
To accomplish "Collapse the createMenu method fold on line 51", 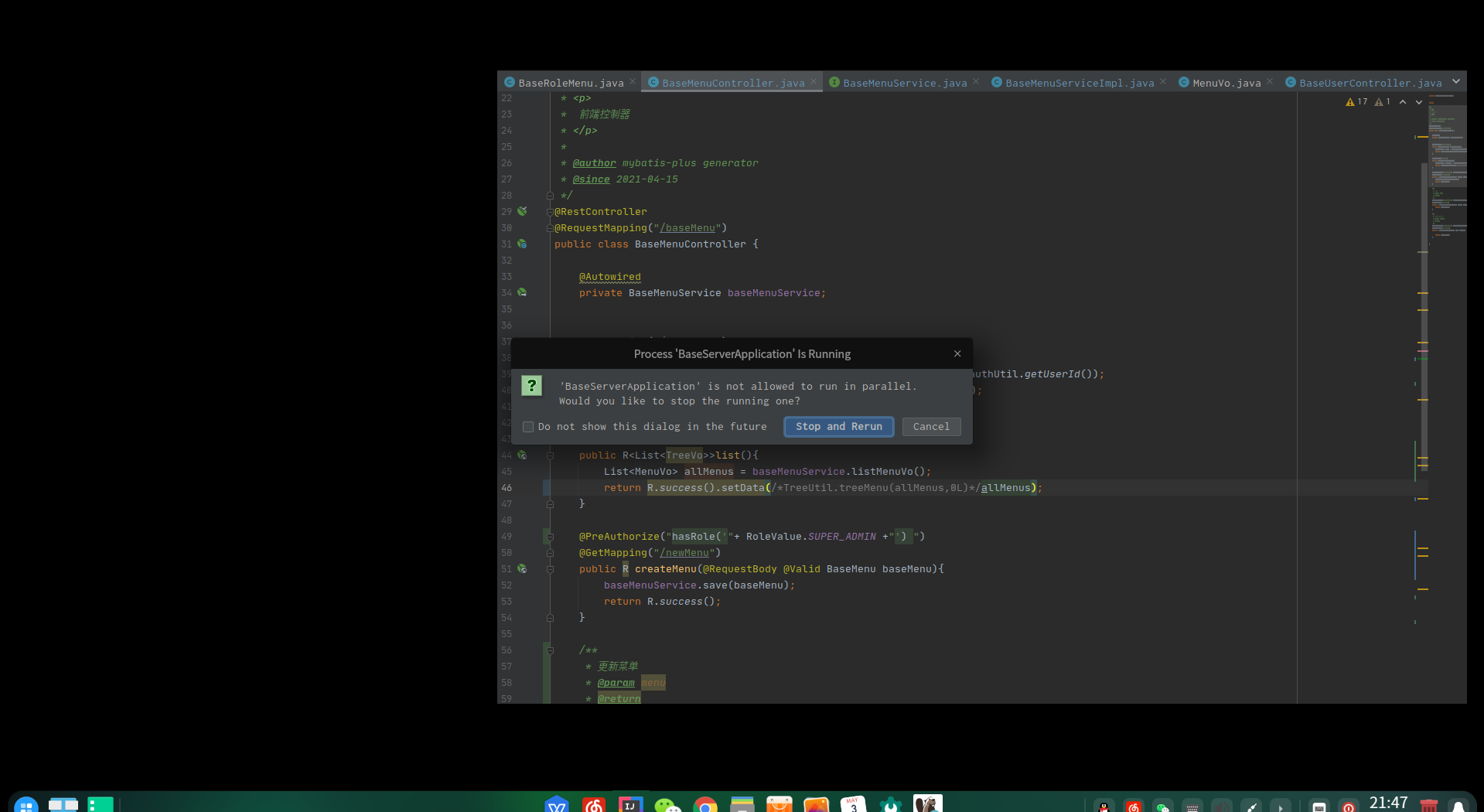I will click(550, 569).
